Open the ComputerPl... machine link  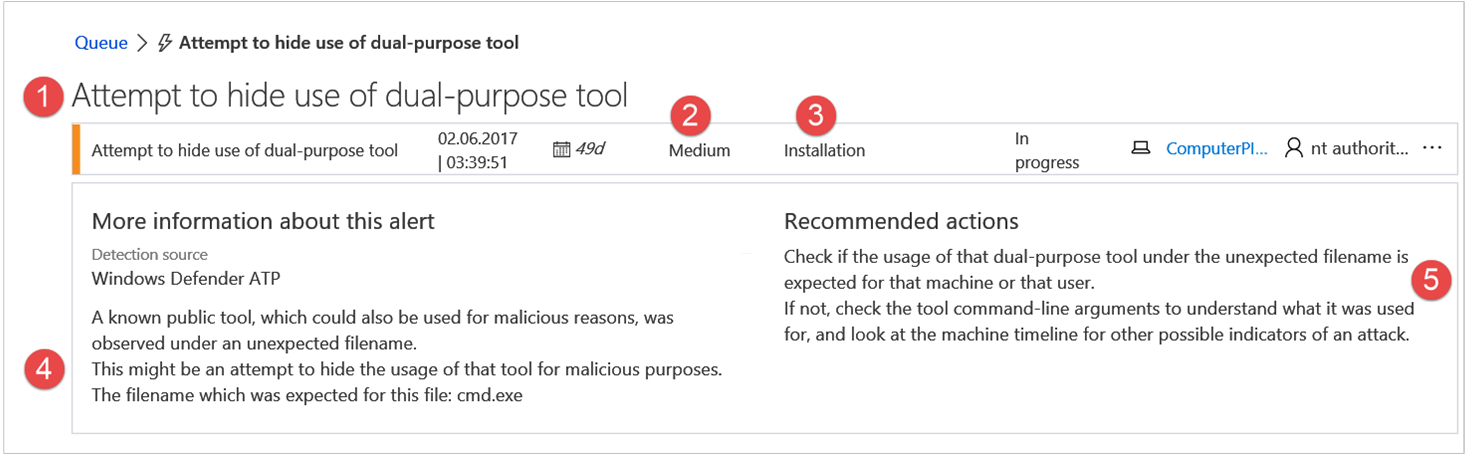point(1216,149)
